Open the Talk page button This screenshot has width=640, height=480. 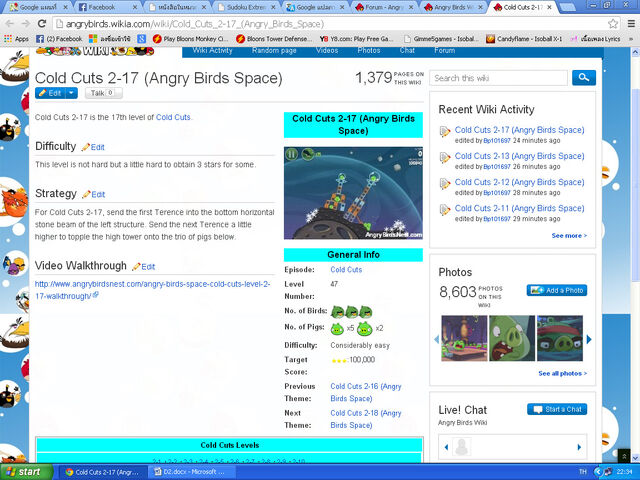104,93
